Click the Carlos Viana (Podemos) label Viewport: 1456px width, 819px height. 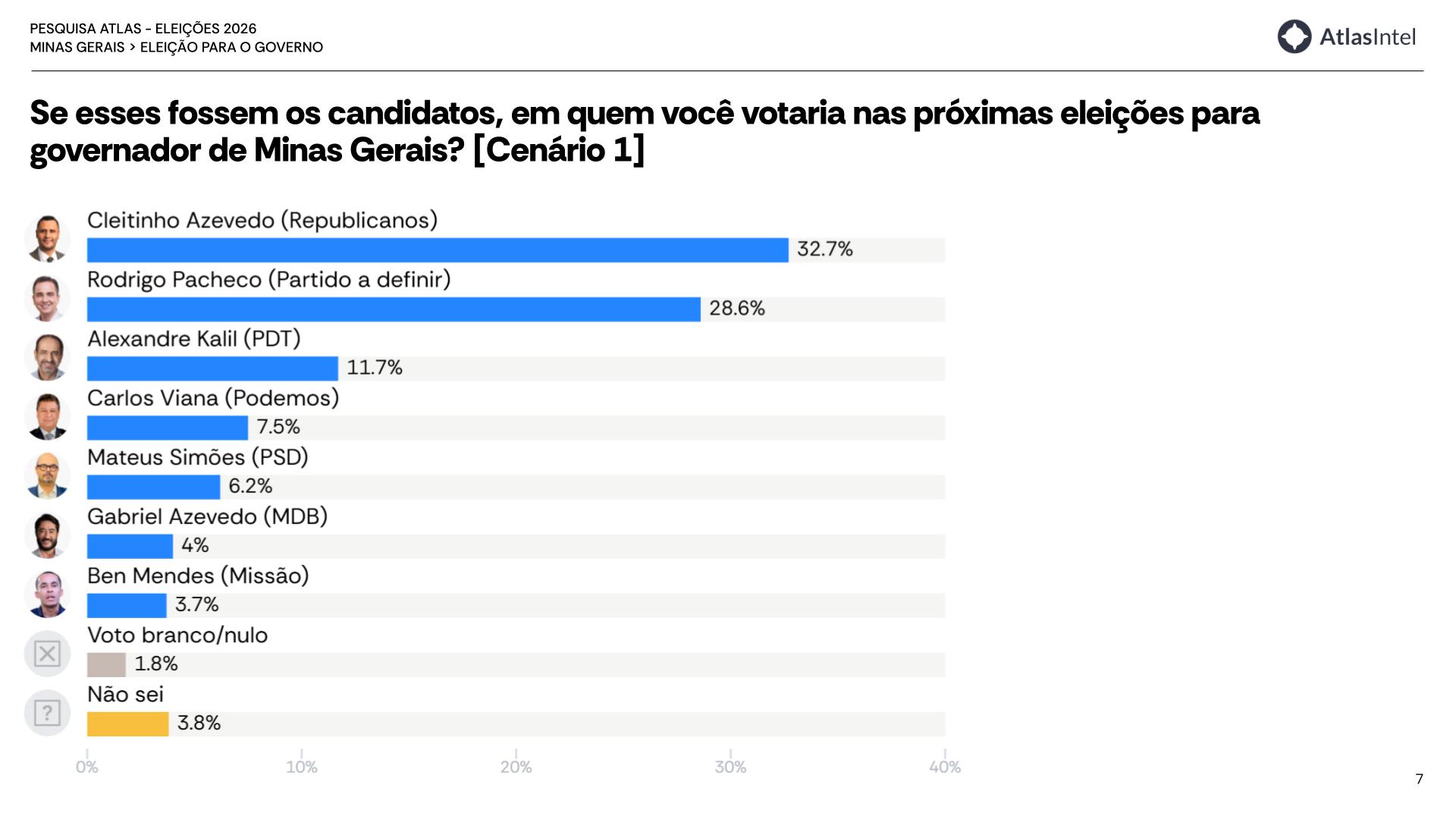click(213, 398)
